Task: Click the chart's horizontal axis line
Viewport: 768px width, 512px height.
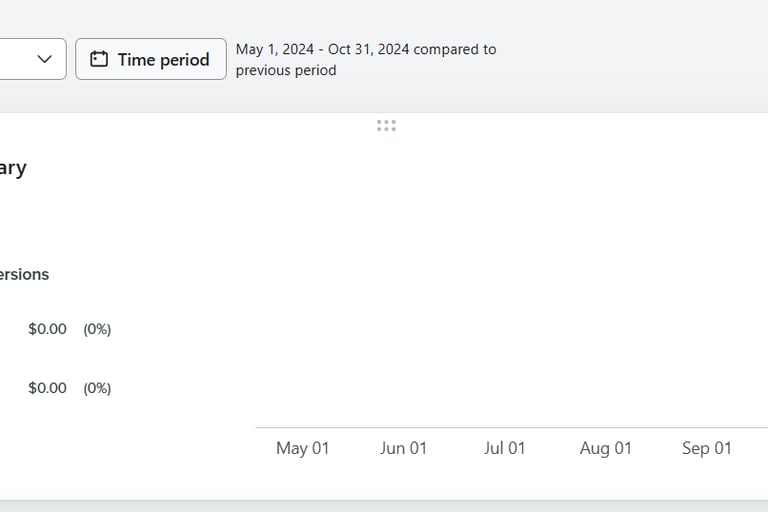Action: [x=512, y=428]
